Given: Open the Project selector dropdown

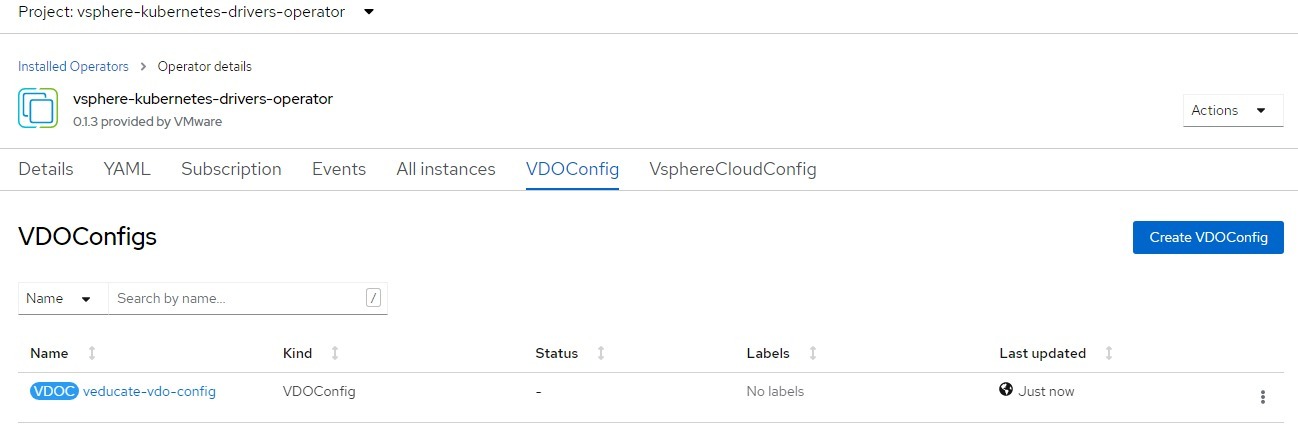Looking at the screenshot, I should 197,12.
